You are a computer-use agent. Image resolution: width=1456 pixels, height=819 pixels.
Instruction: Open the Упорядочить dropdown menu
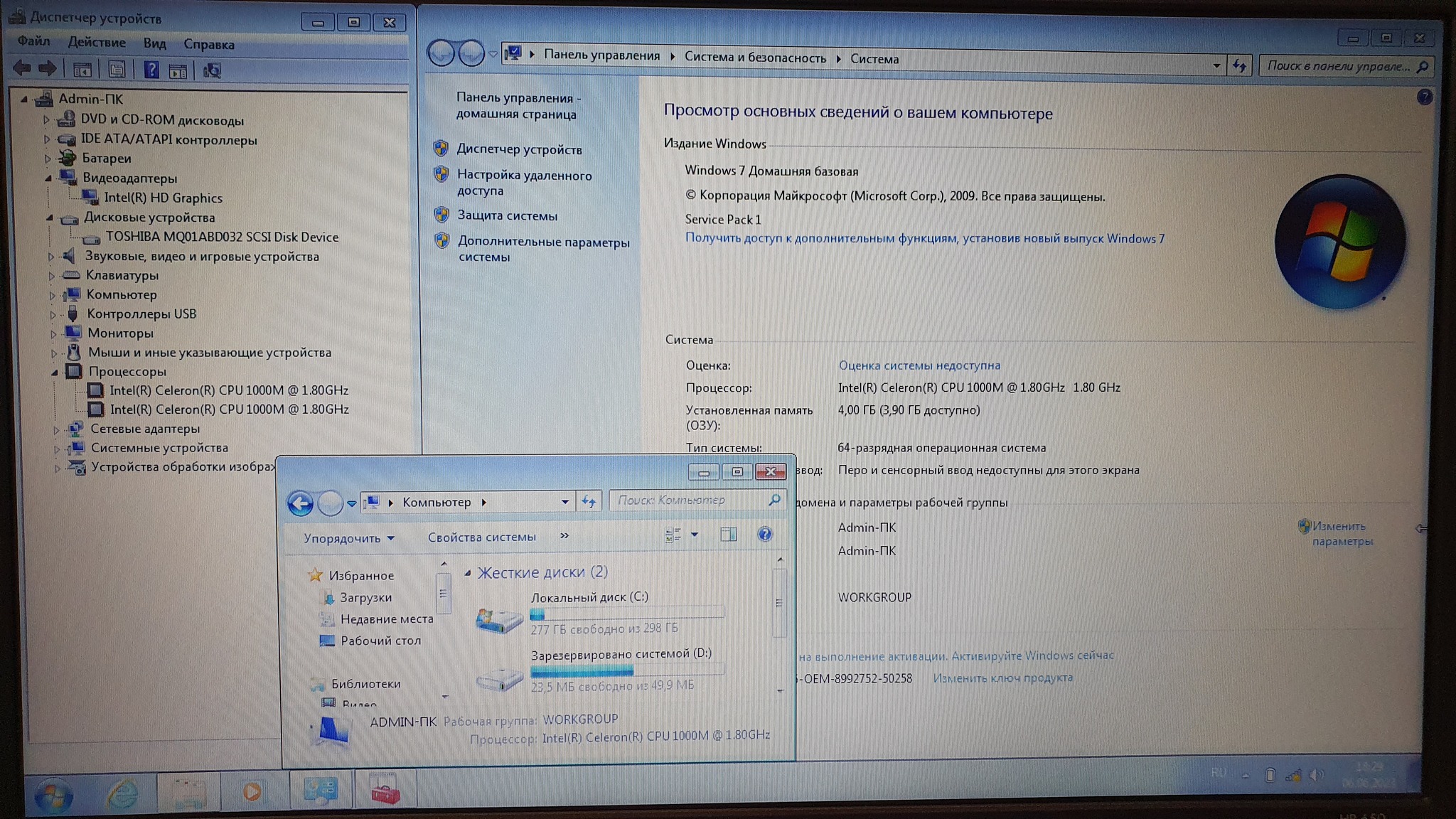[348, 538]
